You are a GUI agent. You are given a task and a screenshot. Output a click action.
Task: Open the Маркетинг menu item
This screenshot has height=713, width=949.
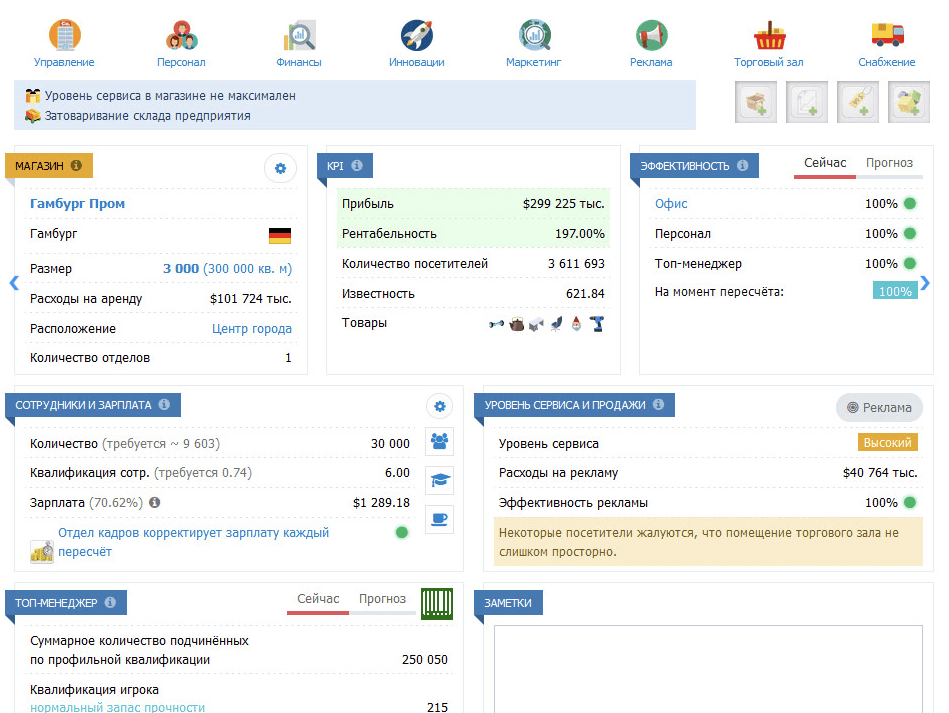pyautogui.click(x=534, y=45)
